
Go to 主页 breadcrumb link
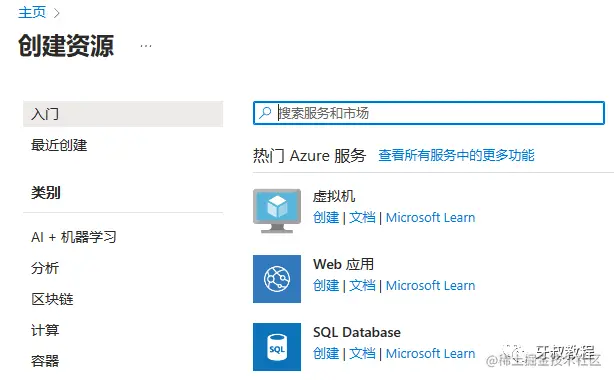coord(32,12)
